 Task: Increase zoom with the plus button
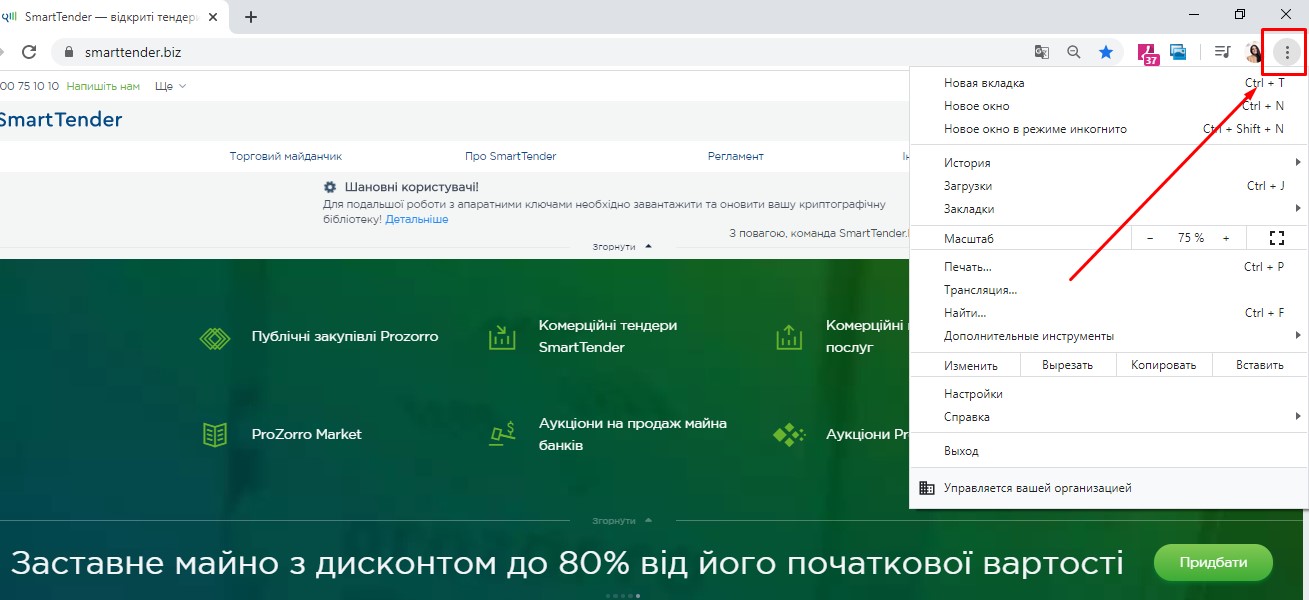[x=1226, y=238]
